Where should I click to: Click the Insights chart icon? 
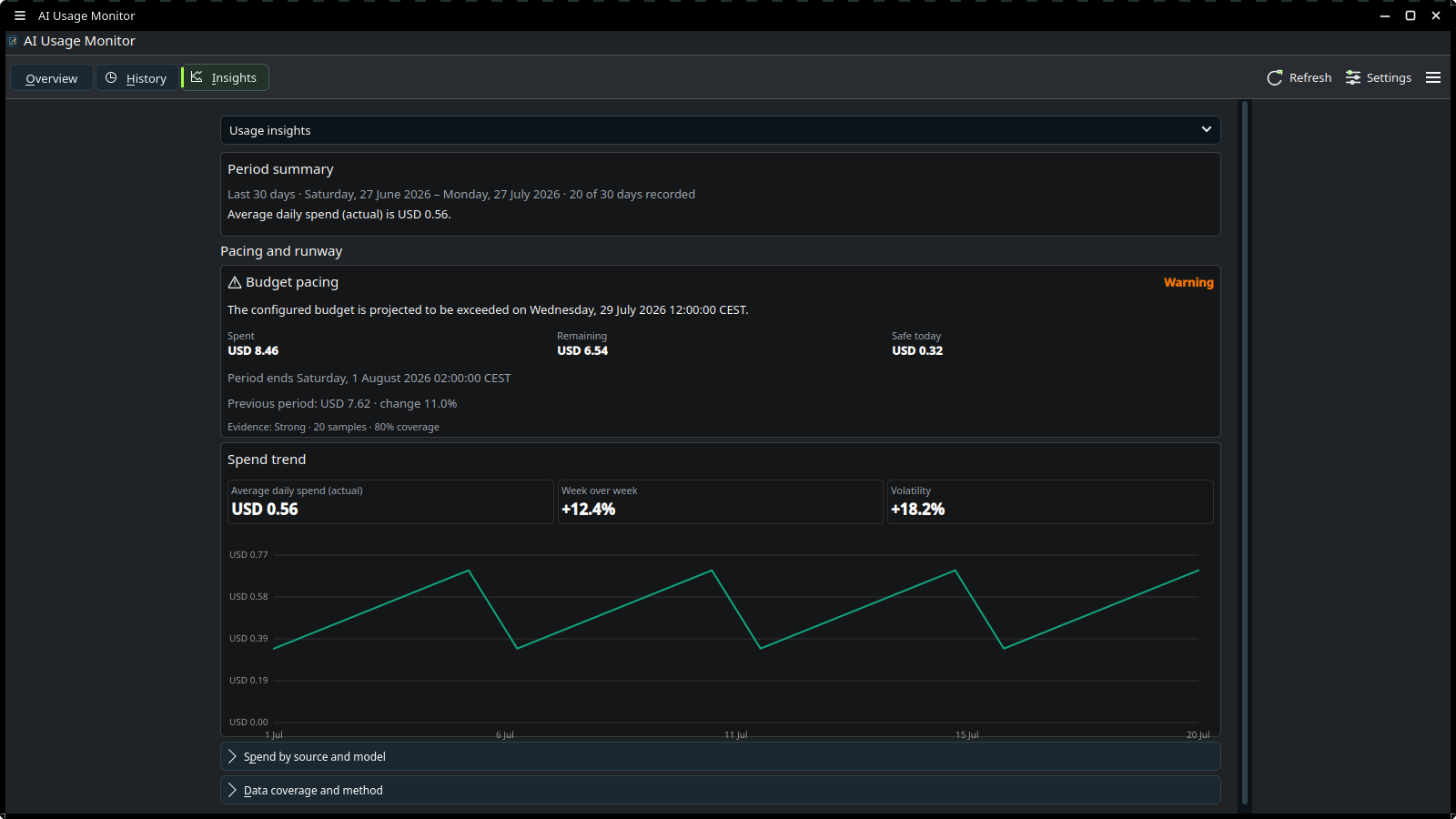[x=197, y=77]
